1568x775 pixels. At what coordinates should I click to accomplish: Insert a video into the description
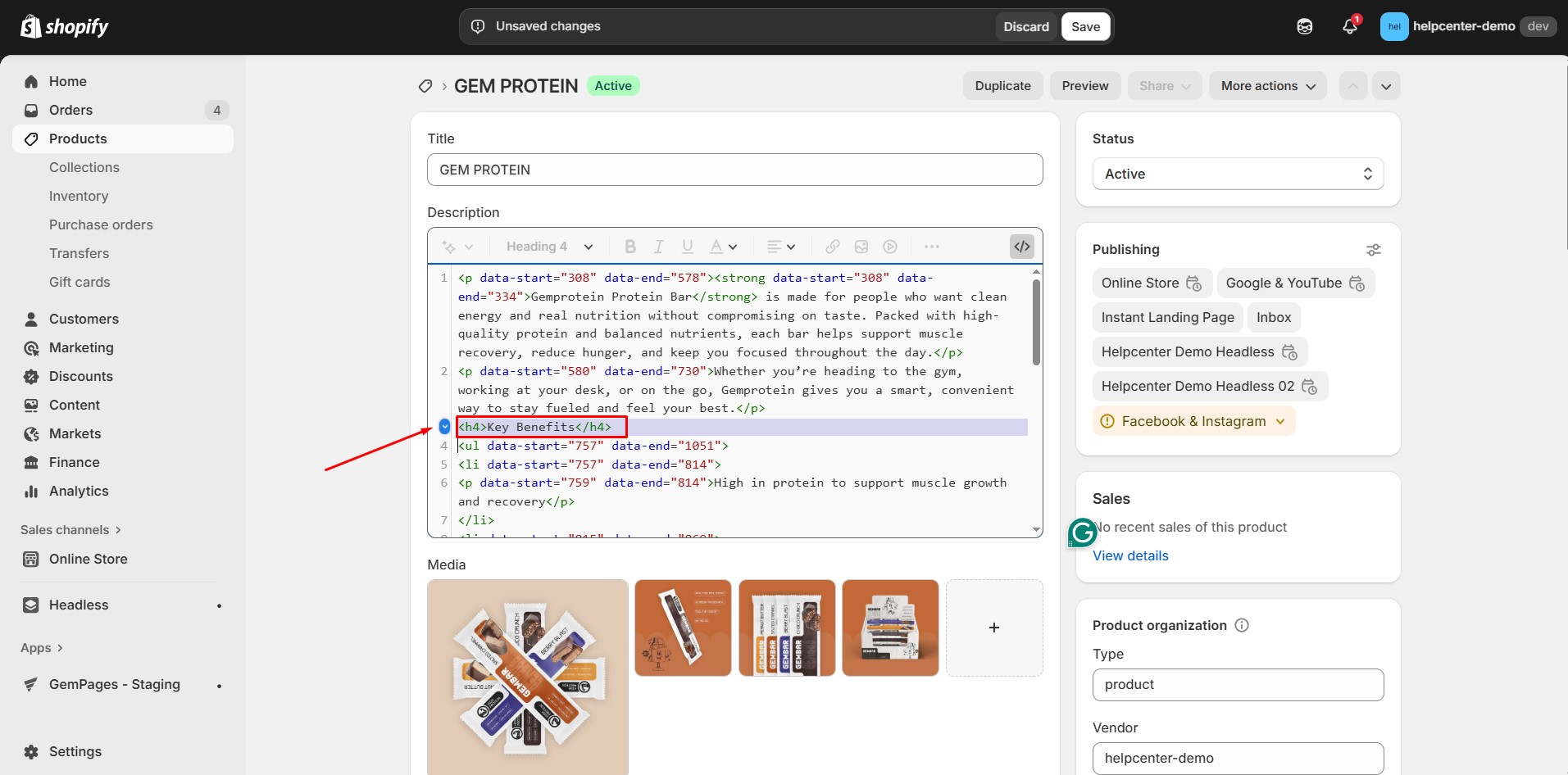890,246
